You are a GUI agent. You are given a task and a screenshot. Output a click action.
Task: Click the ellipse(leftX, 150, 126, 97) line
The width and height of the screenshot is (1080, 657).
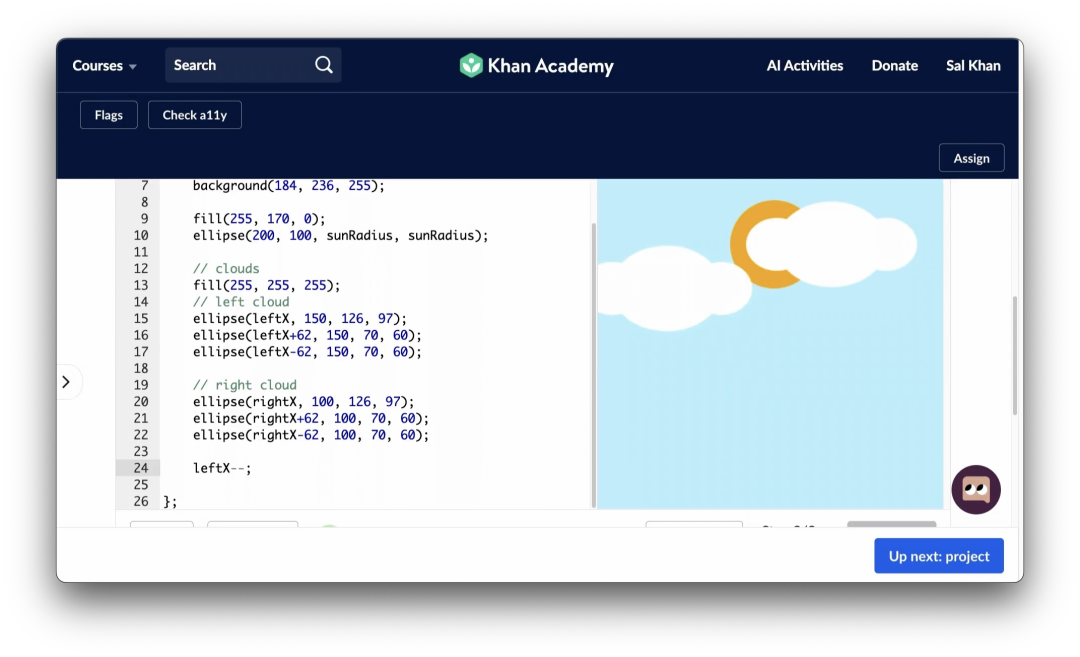[x=300, y=319]
